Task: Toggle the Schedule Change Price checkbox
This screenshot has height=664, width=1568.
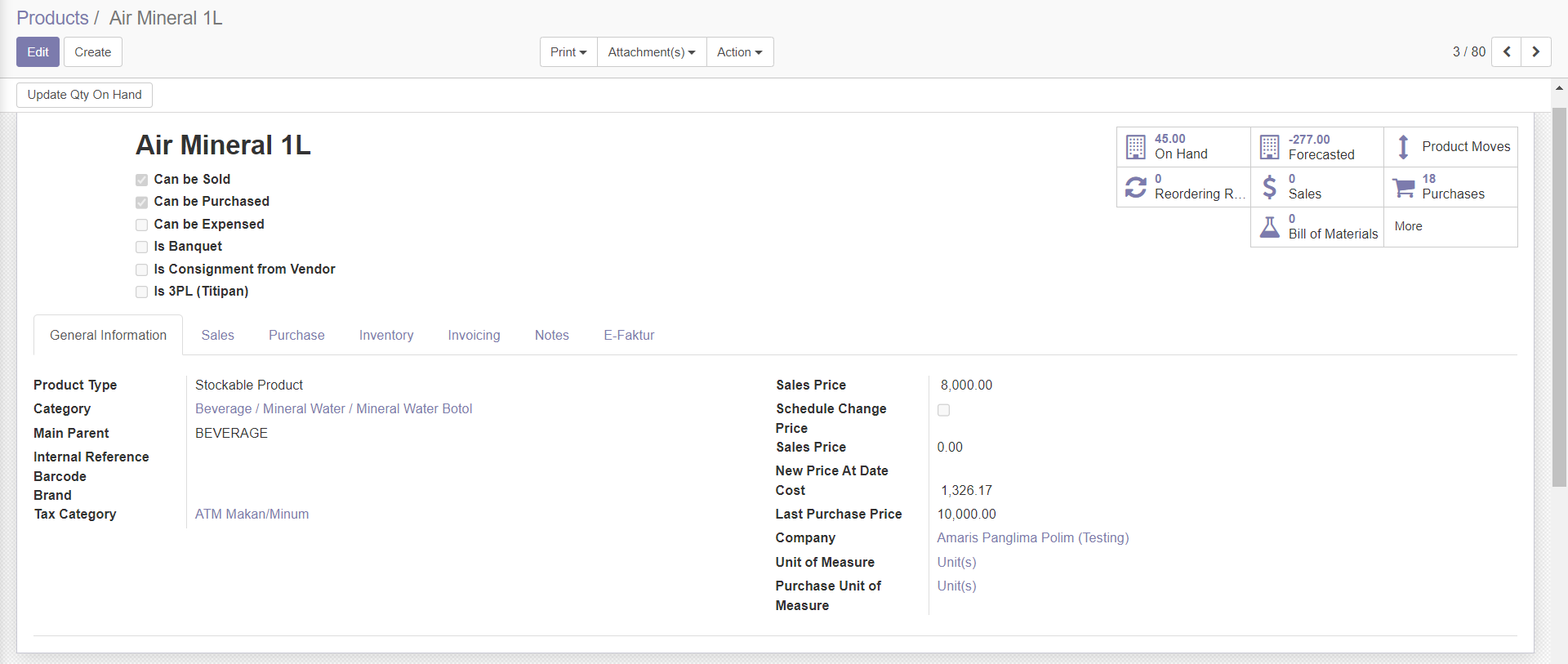Action: pos(943,410)
